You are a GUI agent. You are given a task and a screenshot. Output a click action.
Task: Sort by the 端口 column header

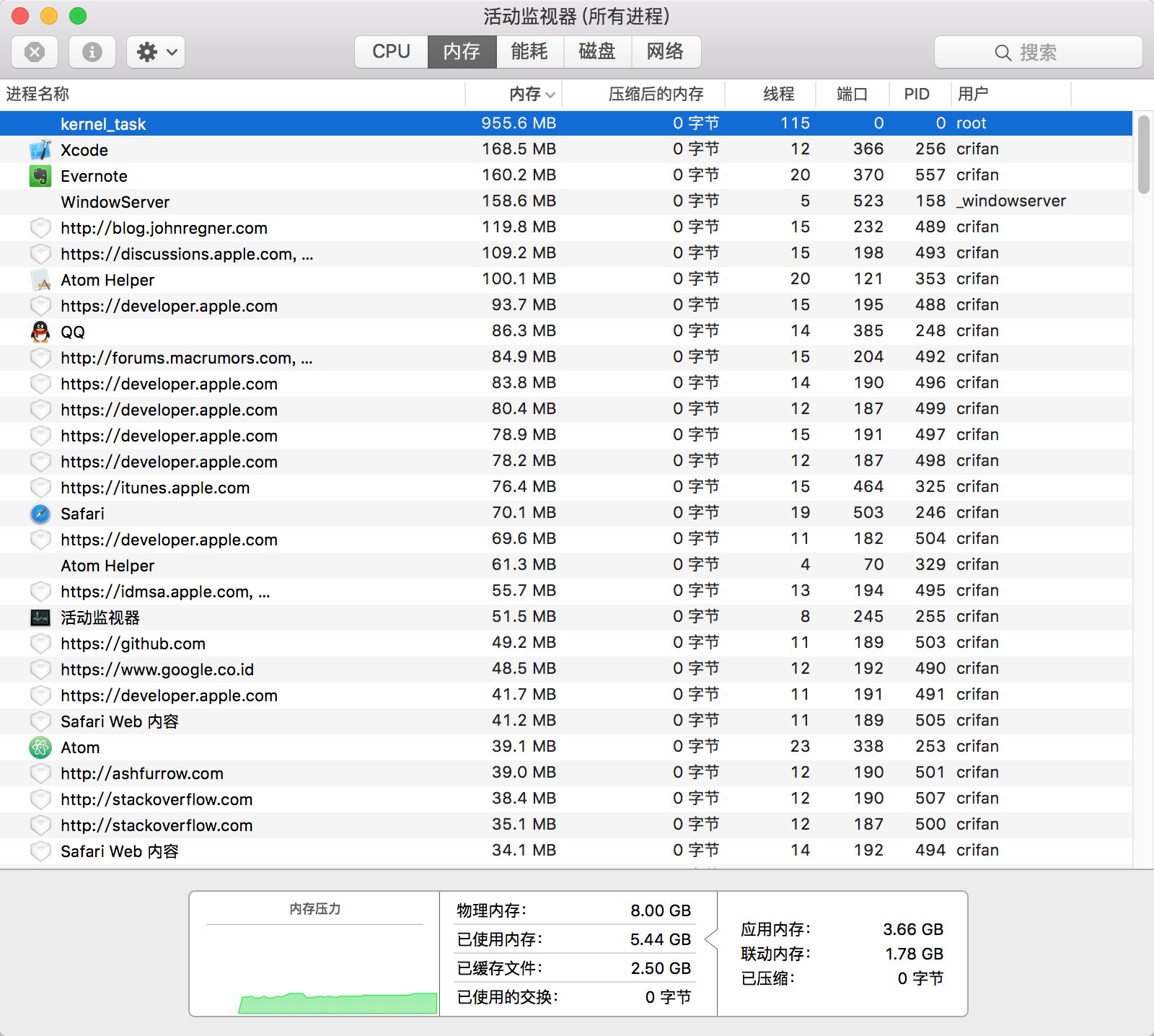coord(852,94)
